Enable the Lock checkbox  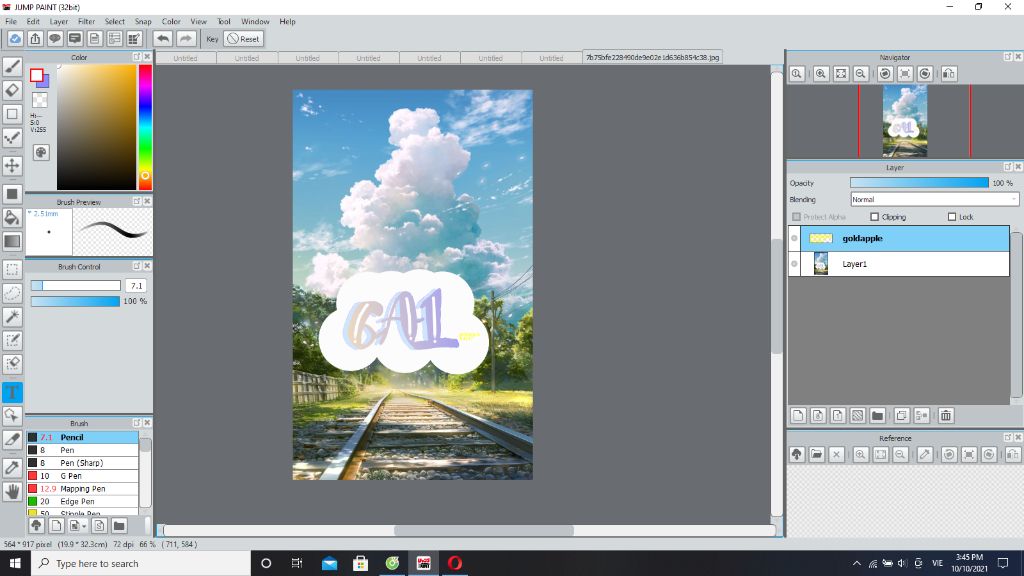coord(952,217)
